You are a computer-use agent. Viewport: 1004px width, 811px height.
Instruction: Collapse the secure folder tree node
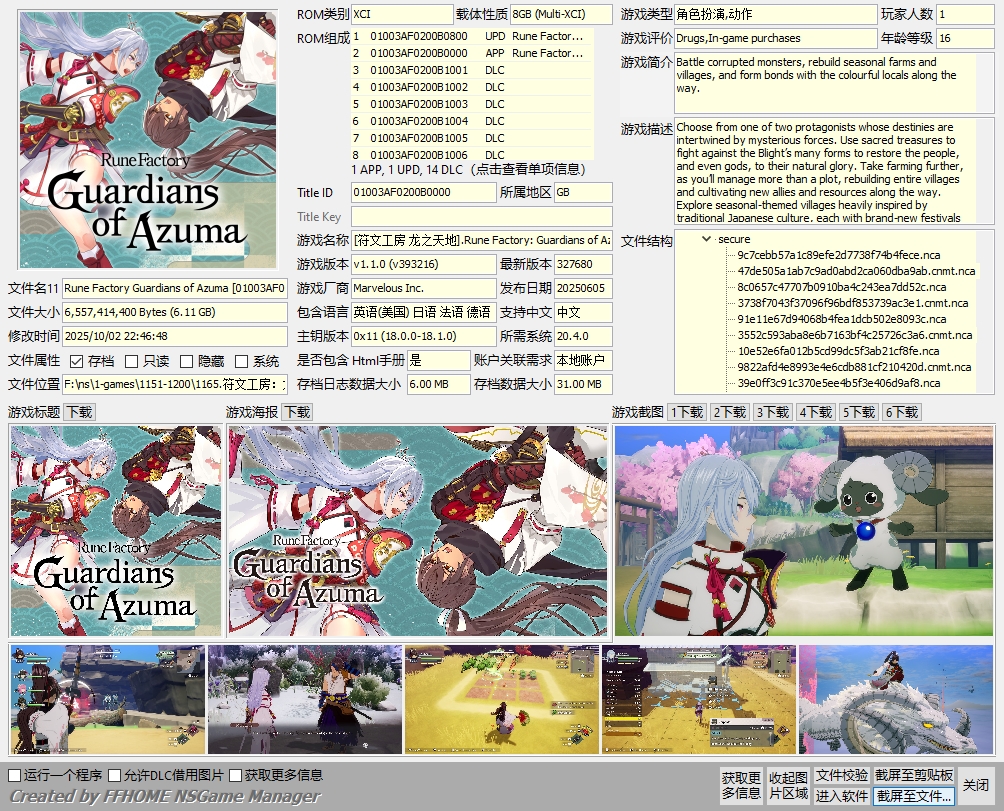(x=708, y=239)
